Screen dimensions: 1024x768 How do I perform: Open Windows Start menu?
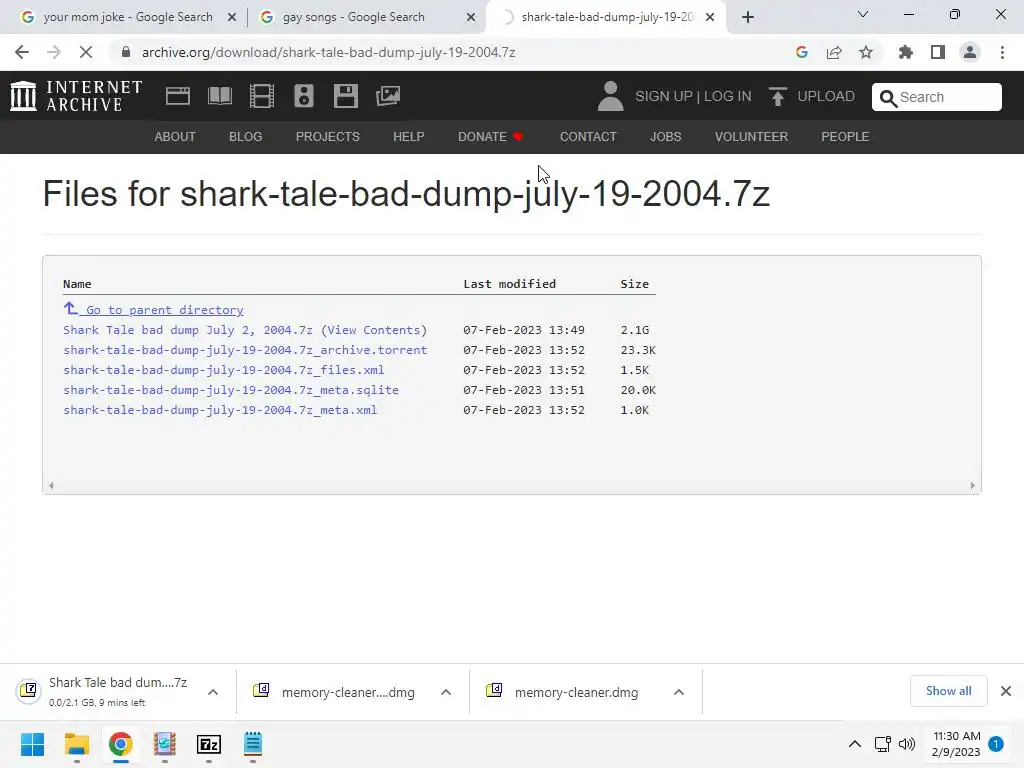[x=32, y=744]
